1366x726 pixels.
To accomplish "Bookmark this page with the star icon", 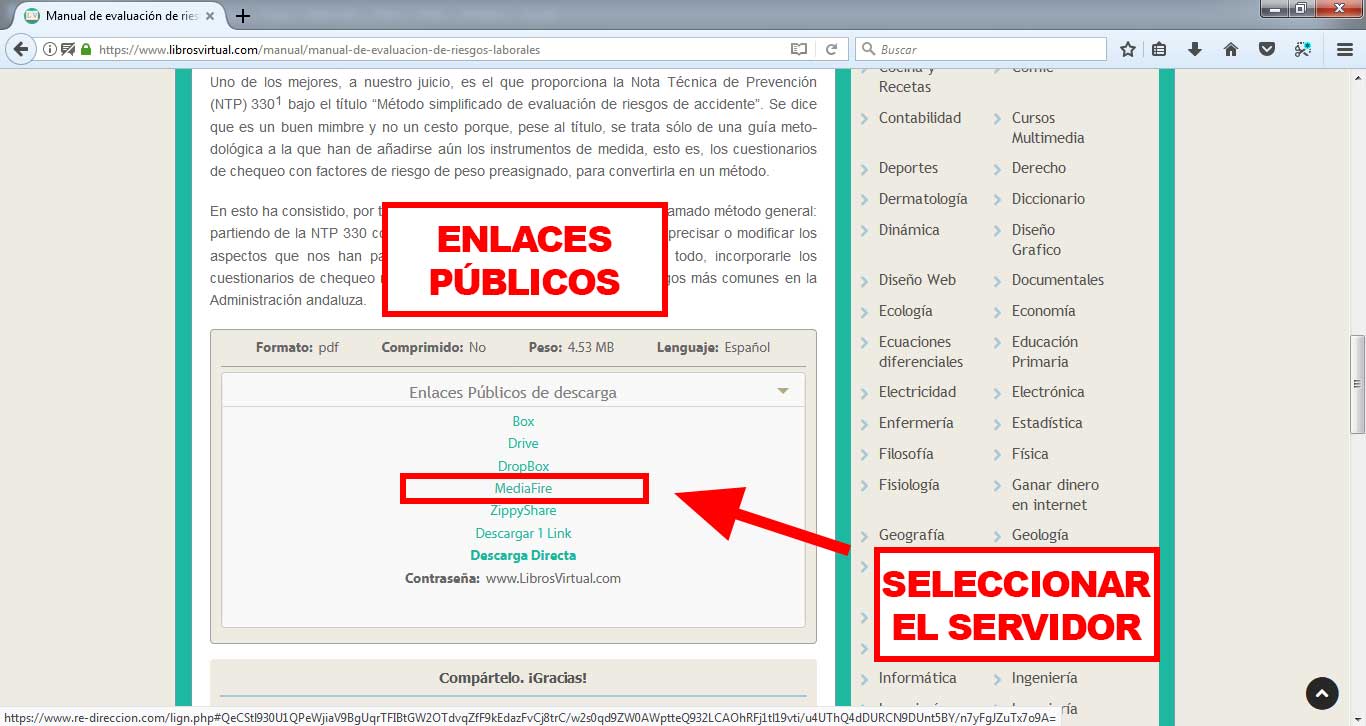I will (1128, 49).
